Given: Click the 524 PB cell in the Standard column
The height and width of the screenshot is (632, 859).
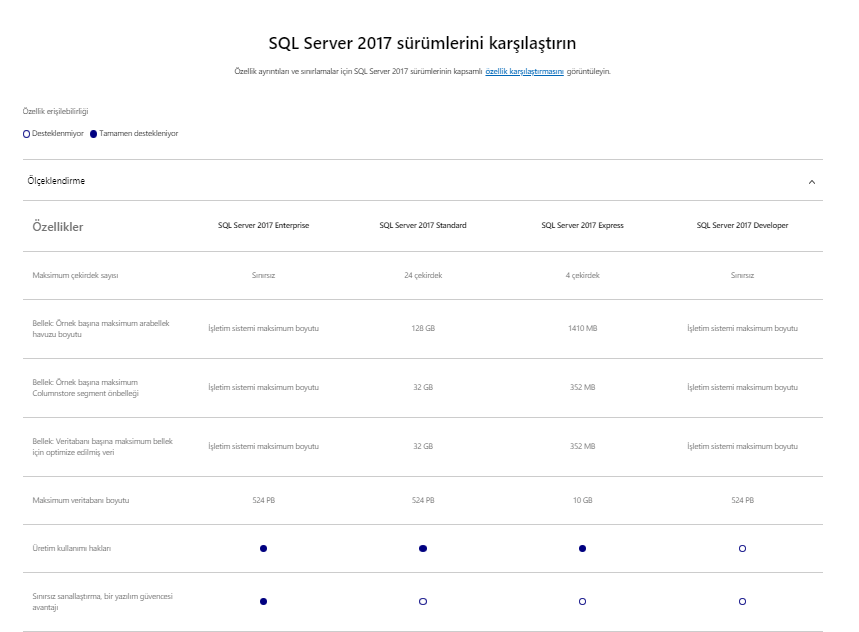Looking at the screenshot, I should [423, 501].
